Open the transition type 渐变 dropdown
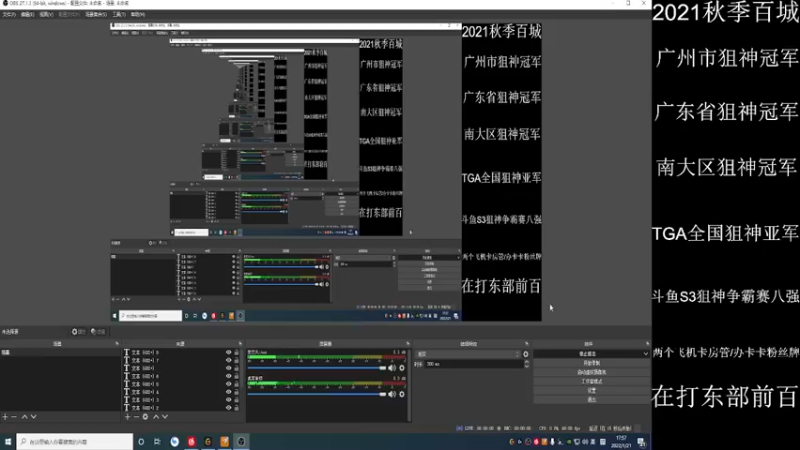 tap(468, 354)
